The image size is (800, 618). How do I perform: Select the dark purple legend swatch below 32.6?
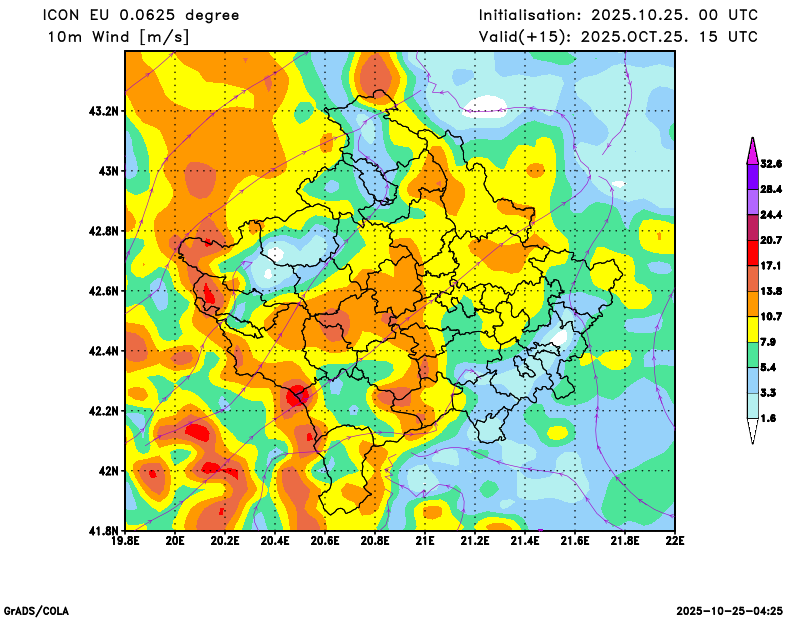pyautogui.click(x=751, y=176)
